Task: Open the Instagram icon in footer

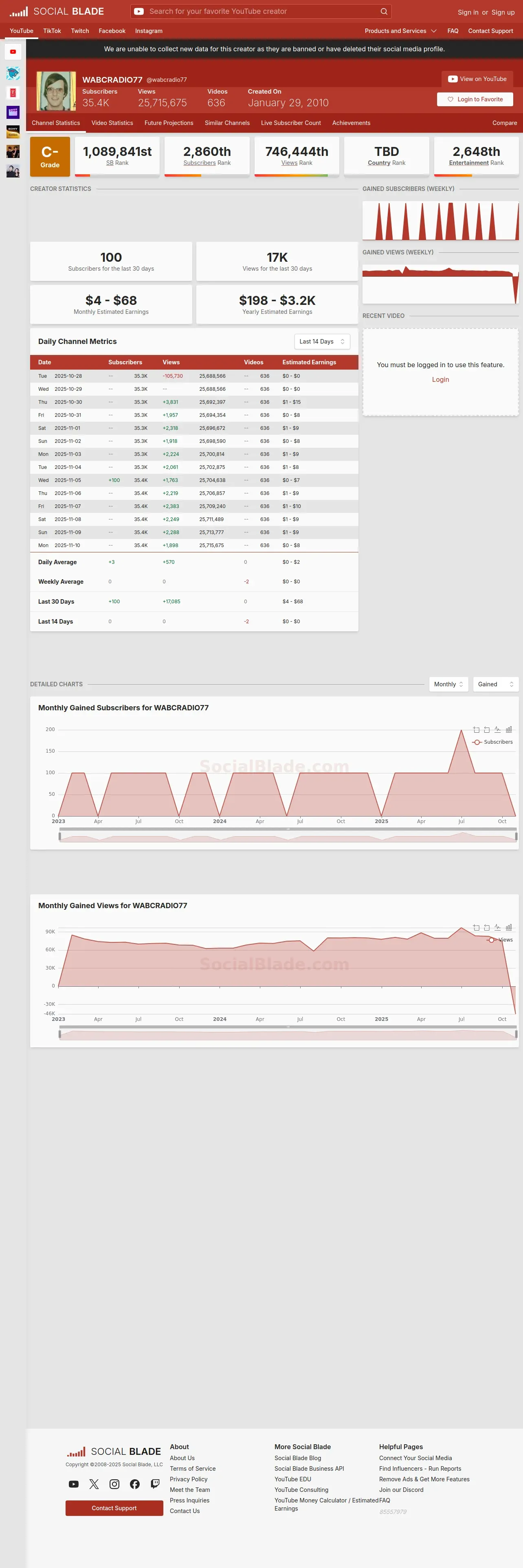Action: click(x=114, y=1484)
